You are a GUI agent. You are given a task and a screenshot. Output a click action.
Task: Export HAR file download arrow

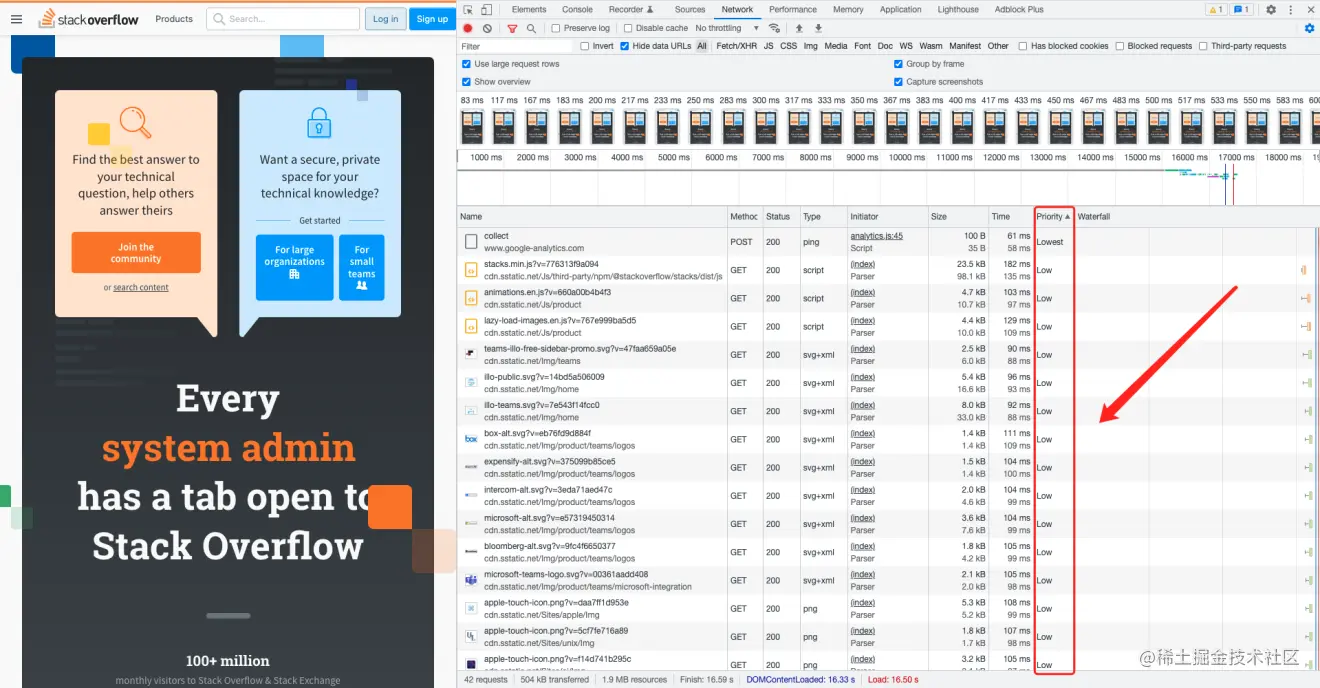click(x=818, y=28)
